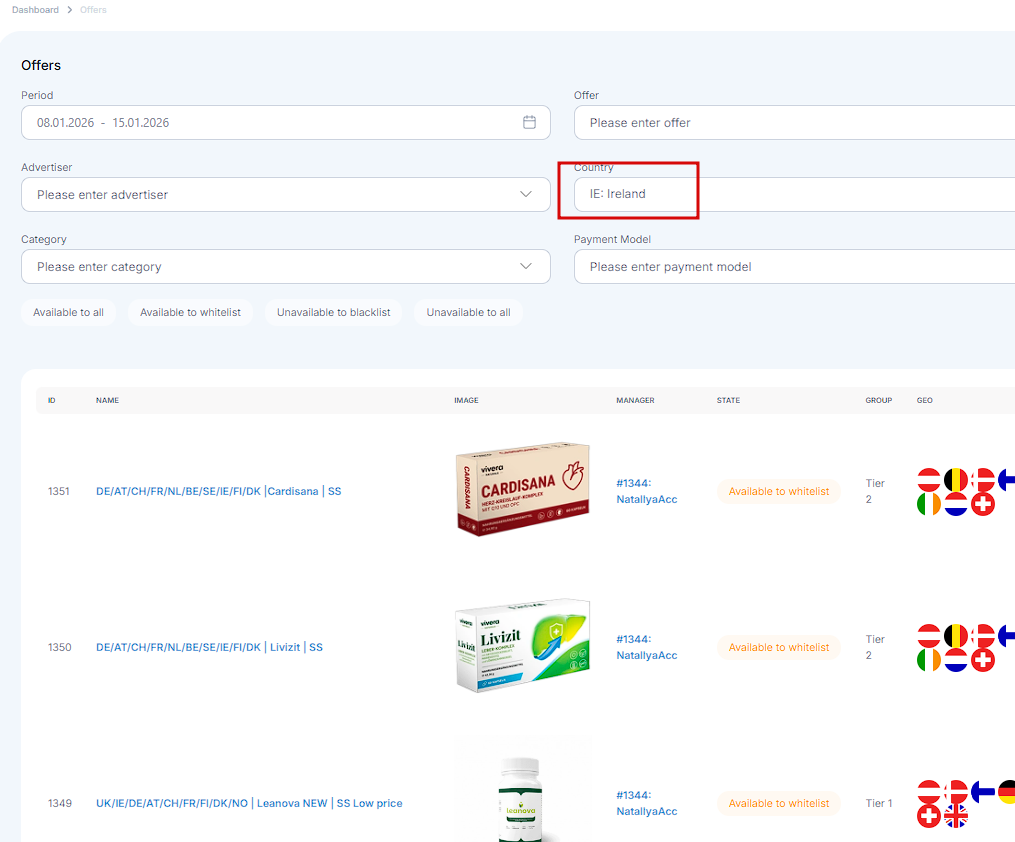Click offer ID 1349 cell
Image resolution: width=1015 pixels, height=842 pixels.
(x=60, y=803)
